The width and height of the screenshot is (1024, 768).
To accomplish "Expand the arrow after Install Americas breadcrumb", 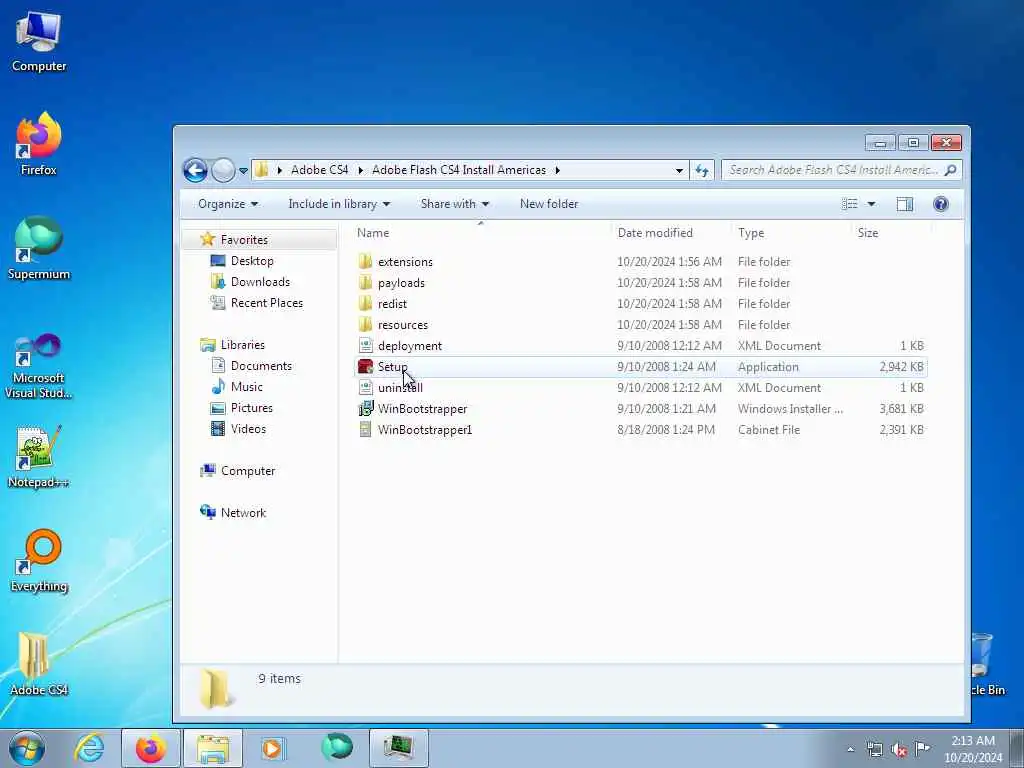I will (x=557, y=170).
